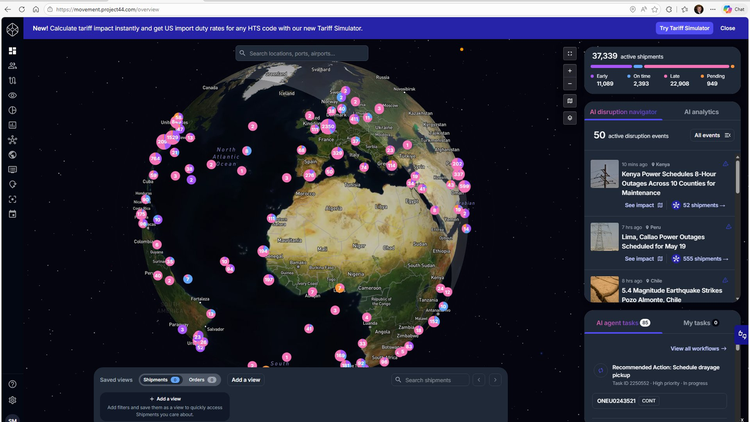
Task: Open the pie chart analytics sidebar icon
Action: point(12,110)
